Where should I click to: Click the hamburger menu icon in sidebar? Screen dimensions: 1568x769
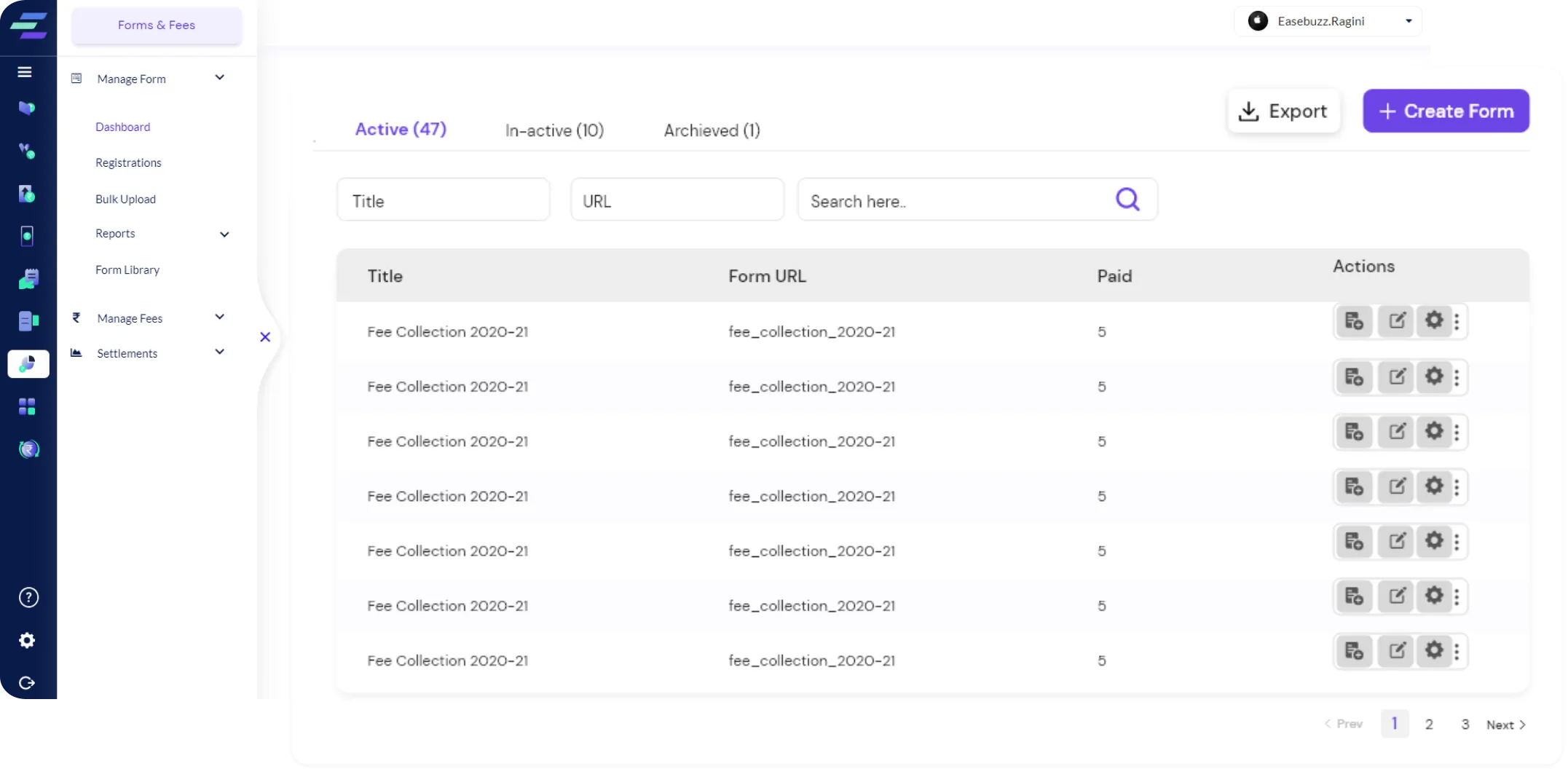[25, 71]
